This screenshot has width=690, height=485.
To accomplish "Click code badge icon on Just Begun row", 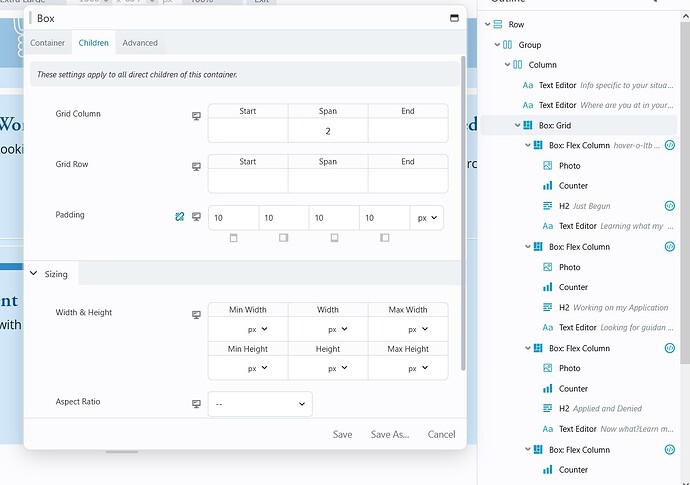I will pyautogui.click(x=669, y=206).
